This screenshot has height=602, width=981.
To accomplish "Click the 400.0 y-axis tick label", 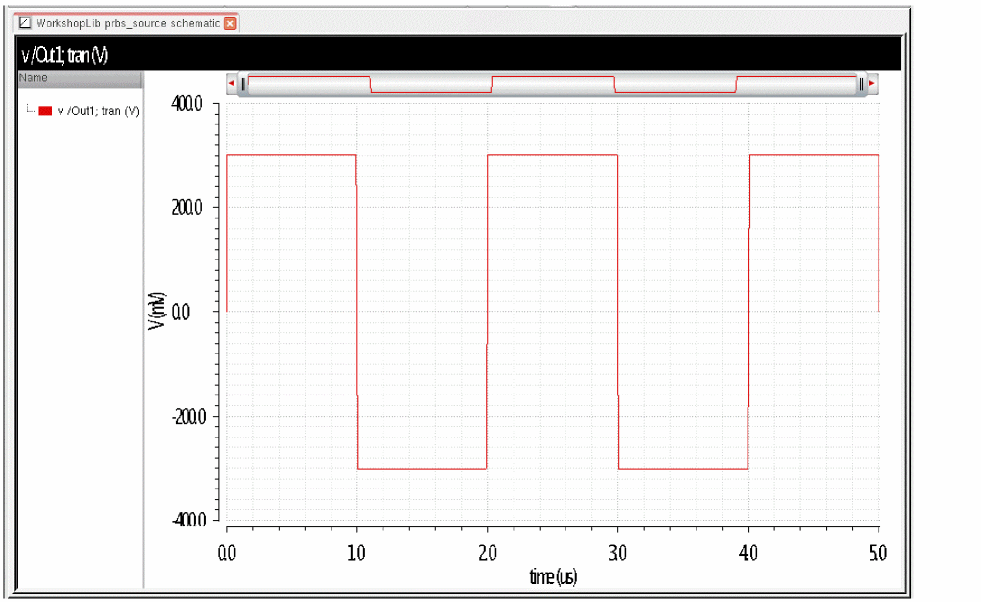I will pyautogui.click(x=186, y=104).
